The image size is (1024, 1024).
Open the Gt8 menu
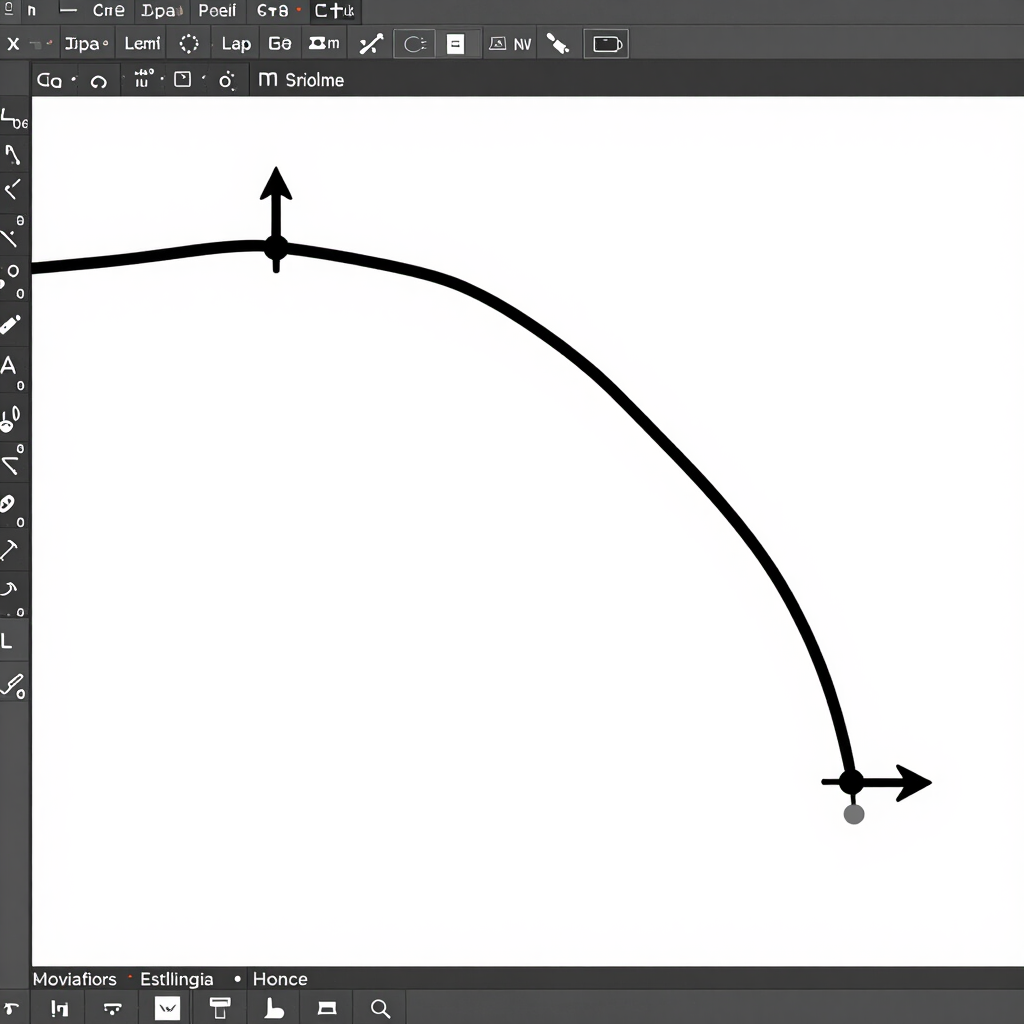272,10
